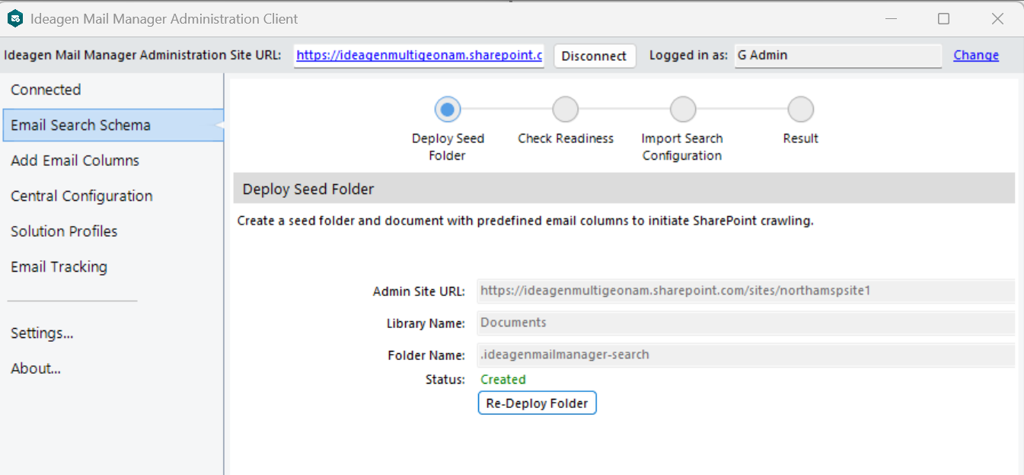This screenshot has width=1024, height=475.
Task: Click the Status label
Action: 447,380
